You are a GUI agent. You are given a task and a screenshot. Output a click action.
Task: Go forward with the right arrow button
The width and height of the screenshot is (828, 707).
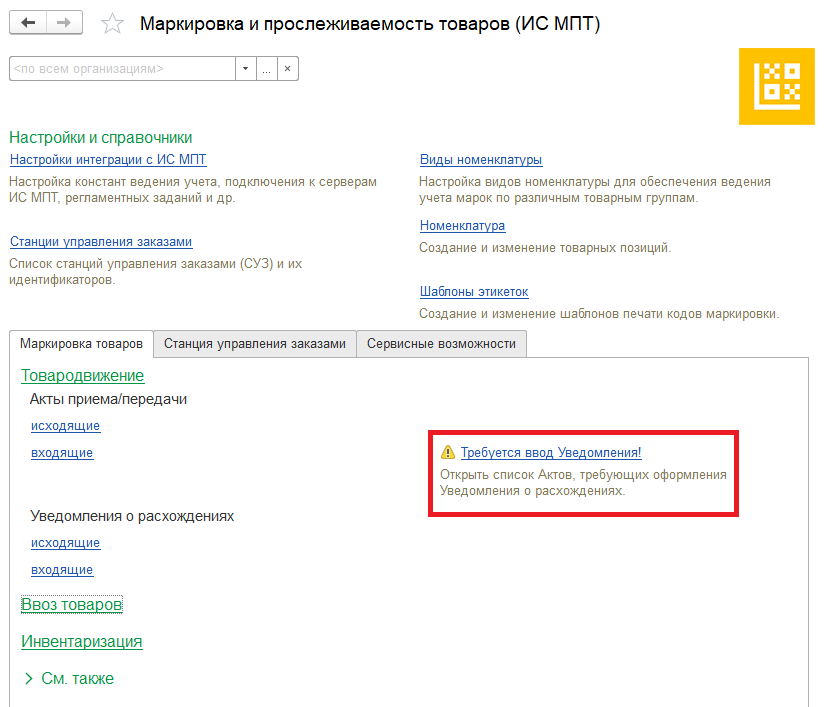coord(64,23)
